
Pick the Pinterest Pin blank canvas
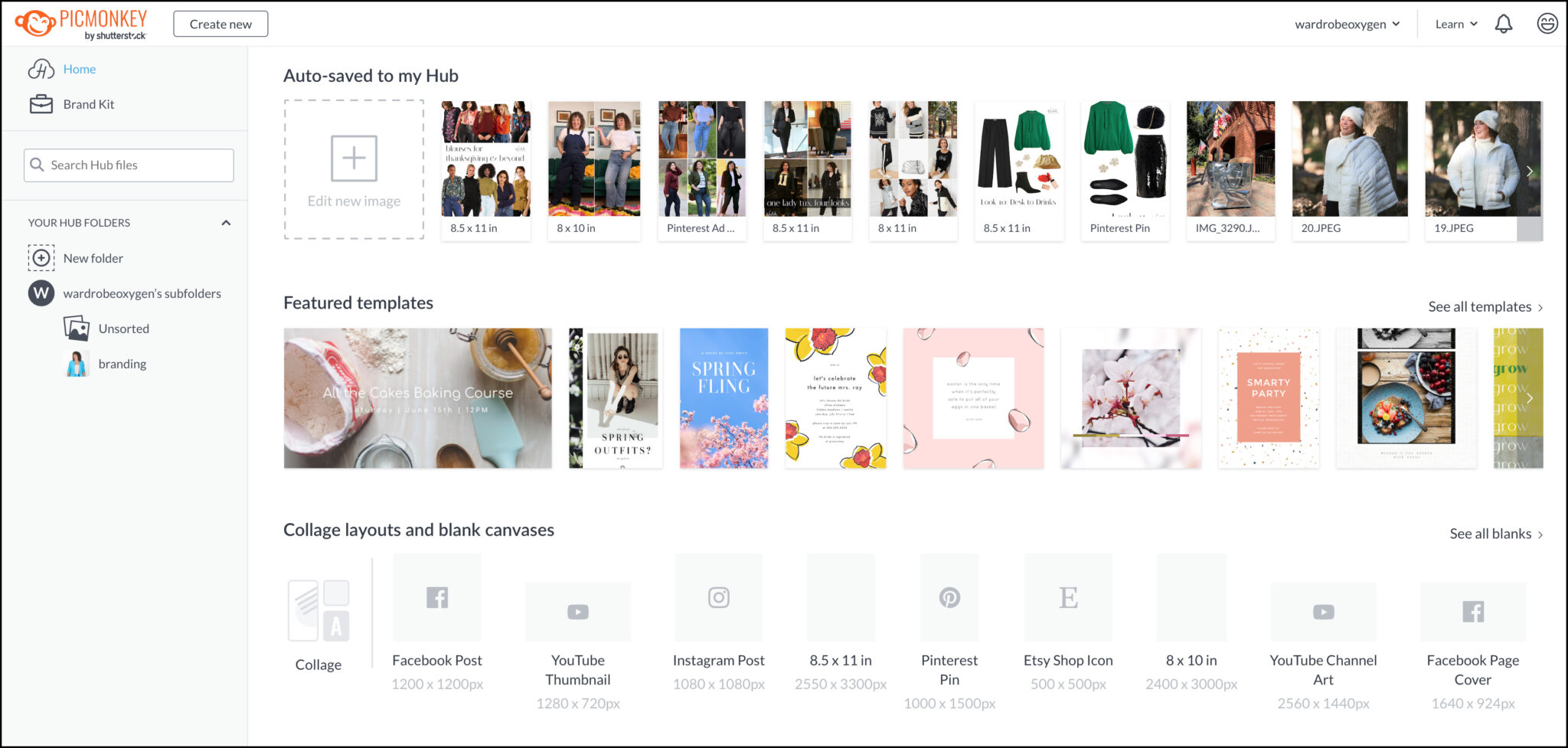[949, 597]
